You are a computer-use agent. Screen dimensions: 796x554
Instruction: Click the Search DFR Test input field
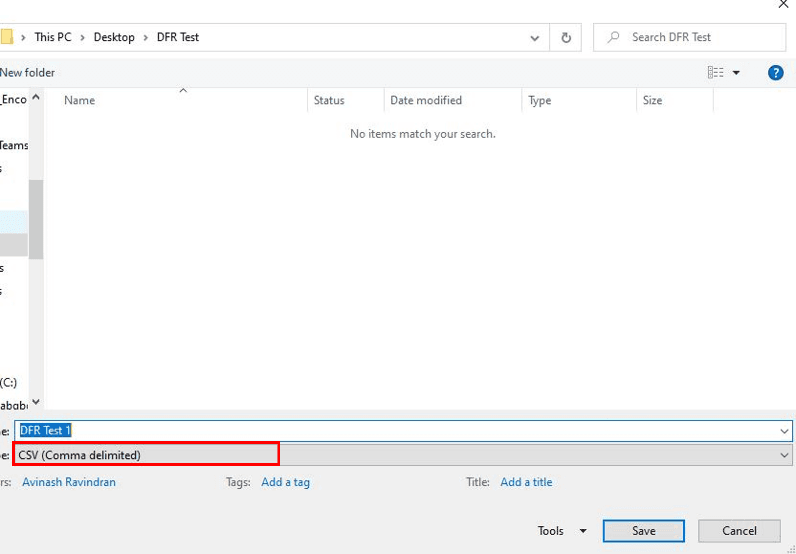[700, 38]
